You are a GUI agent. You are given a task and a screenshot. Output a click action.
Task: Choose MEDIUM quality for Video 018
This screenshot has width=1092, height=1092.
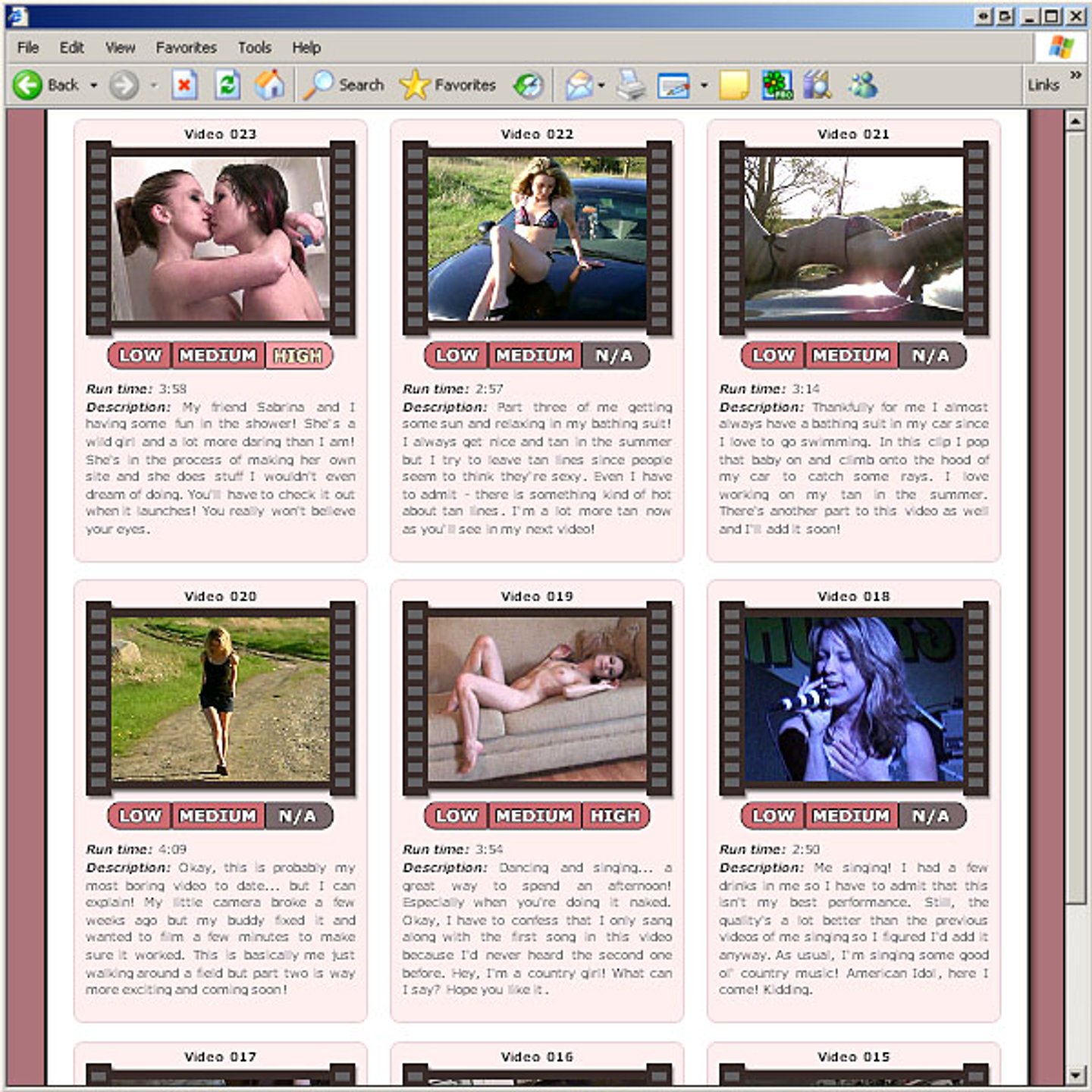pyautogui.click(x=851, y=816)
